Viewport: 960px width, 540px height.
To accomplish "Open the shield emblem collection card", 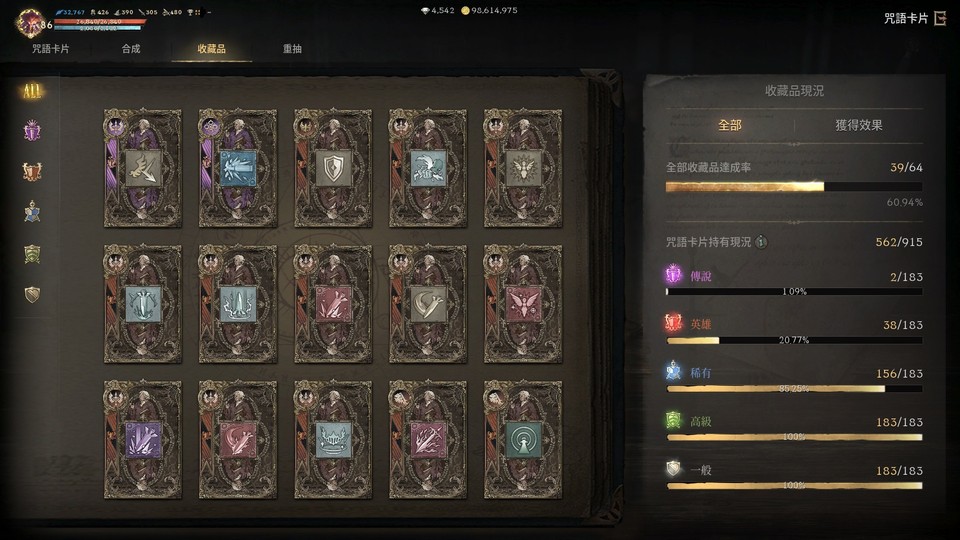I will [333, 168].
